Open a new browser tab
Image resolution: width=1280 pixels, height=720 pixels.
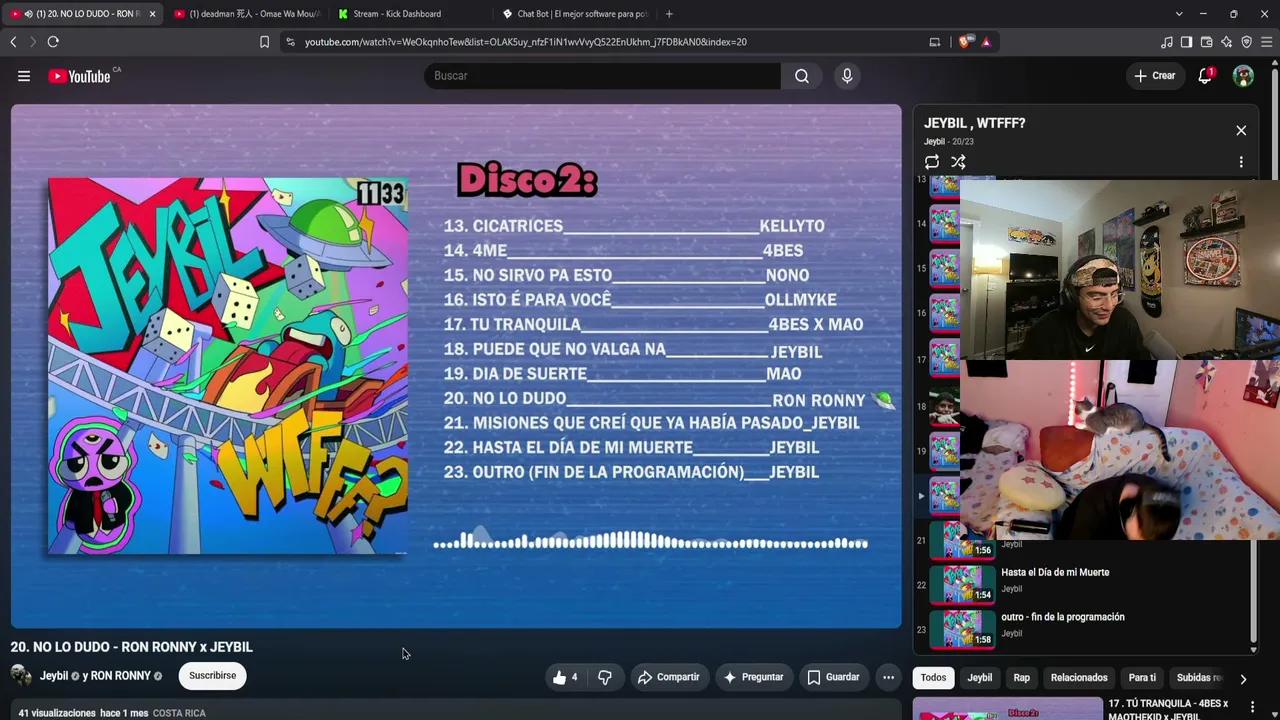tap(669, 14)
